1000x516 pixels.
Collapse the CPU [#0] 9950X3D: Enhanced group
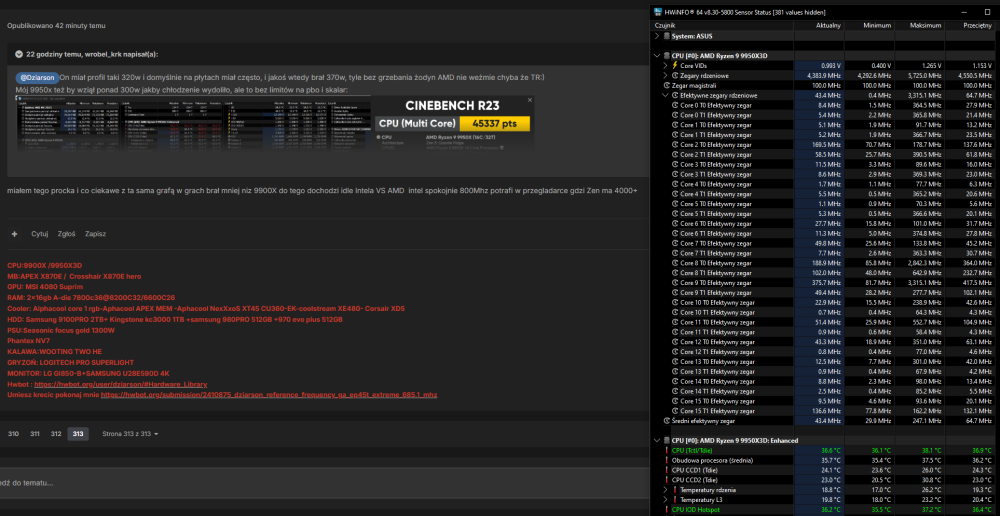point(658,440)
